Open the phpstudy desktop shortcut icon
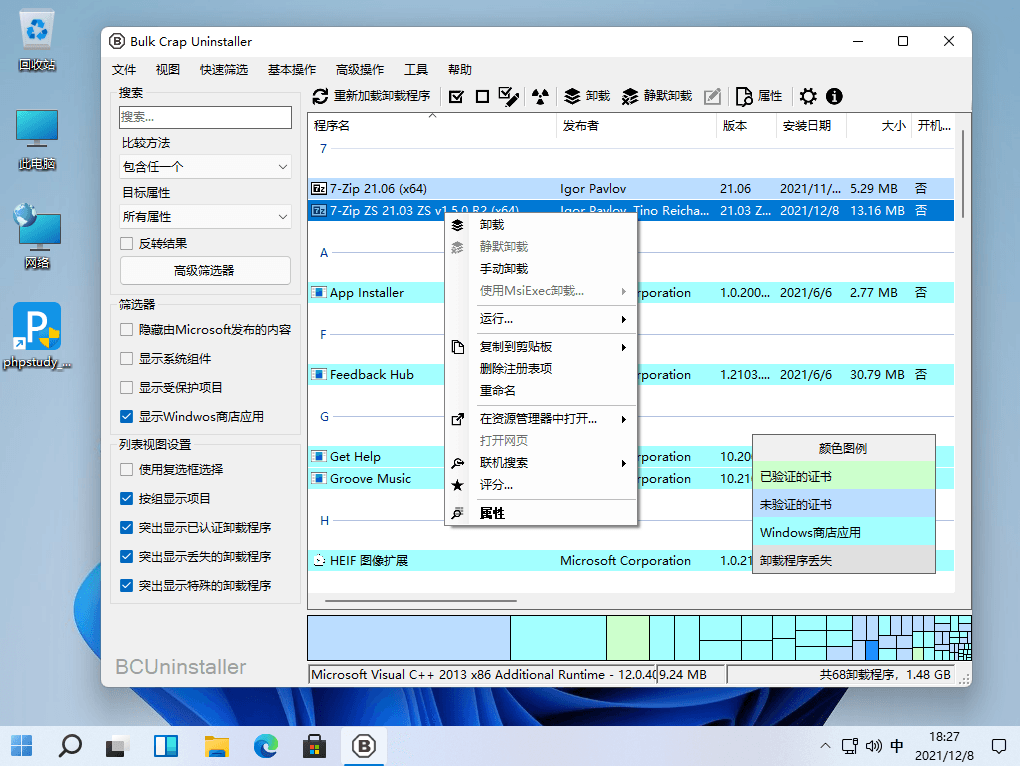Image resolution: width=1020 pixels, height=766 pixels. [37, 326]
